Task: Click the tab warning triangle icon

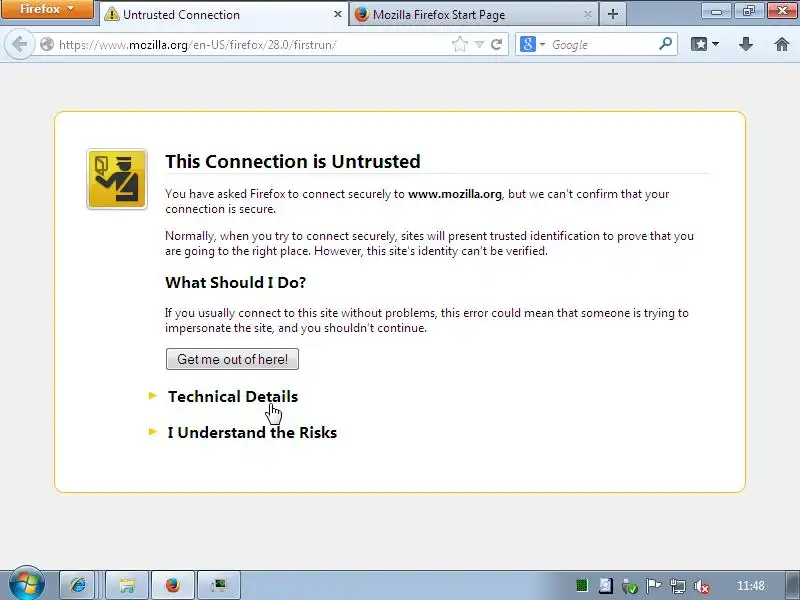Action: pos(111,14)
